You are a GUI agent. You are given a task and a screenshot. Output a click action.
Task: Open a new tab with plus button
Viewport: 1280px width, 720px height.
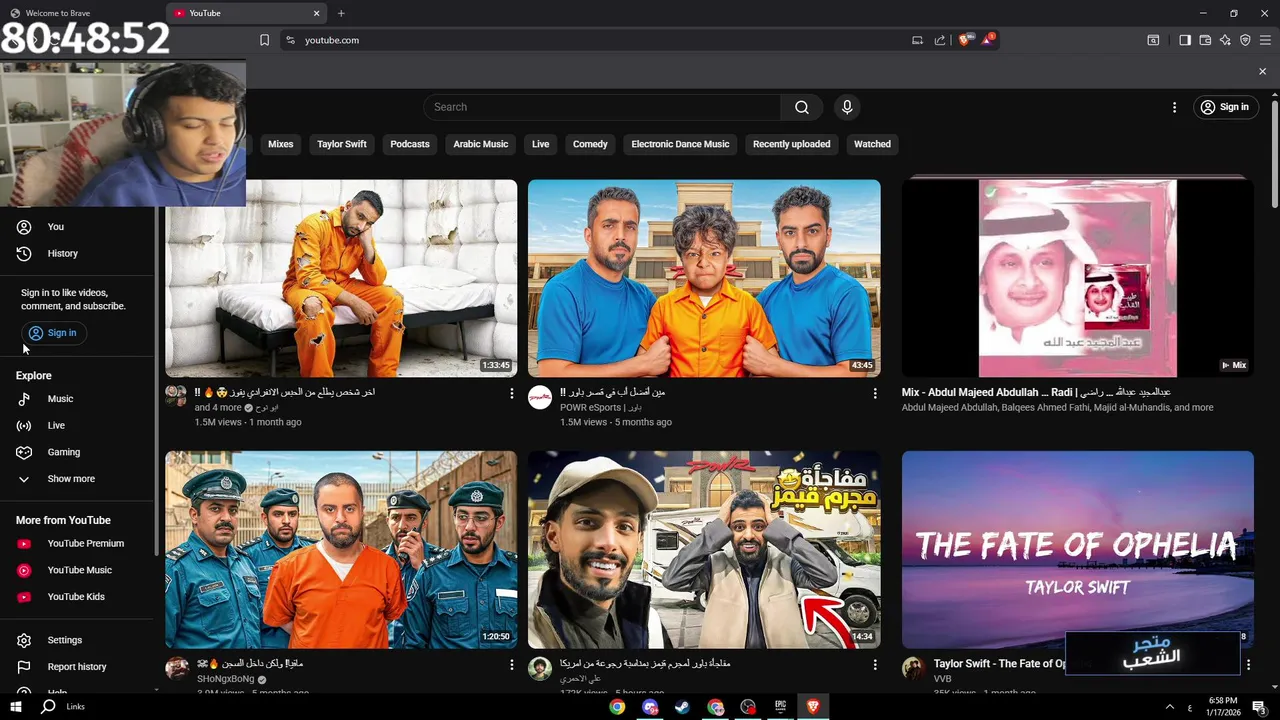(x=341, y=13)
